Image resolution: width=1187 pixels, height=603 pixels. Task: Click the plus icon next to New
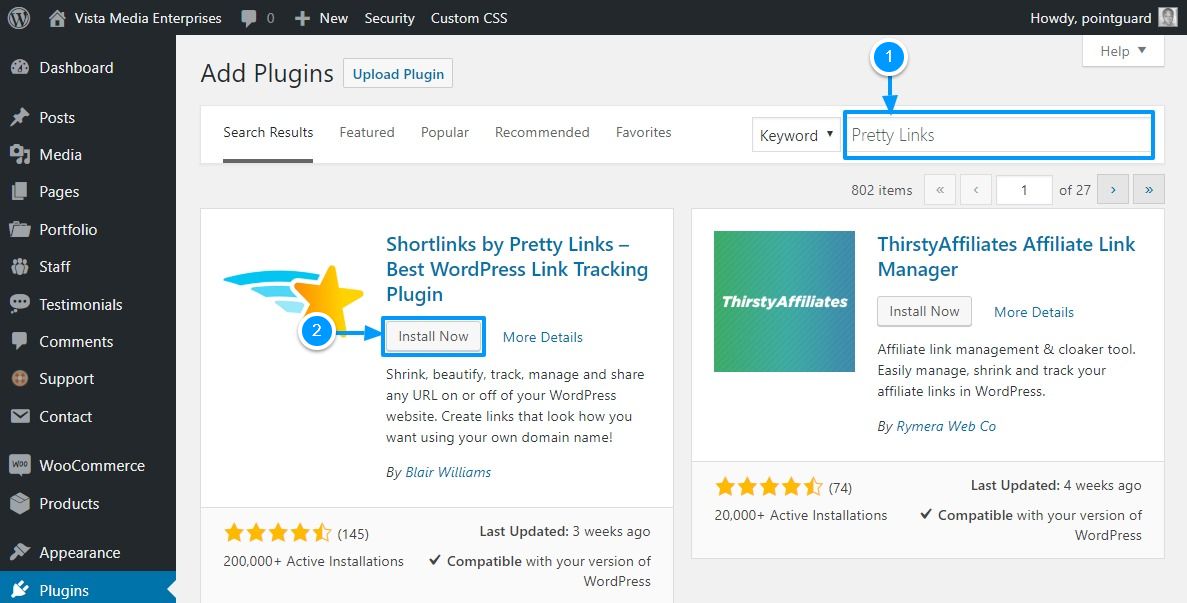tap(303, 18)
